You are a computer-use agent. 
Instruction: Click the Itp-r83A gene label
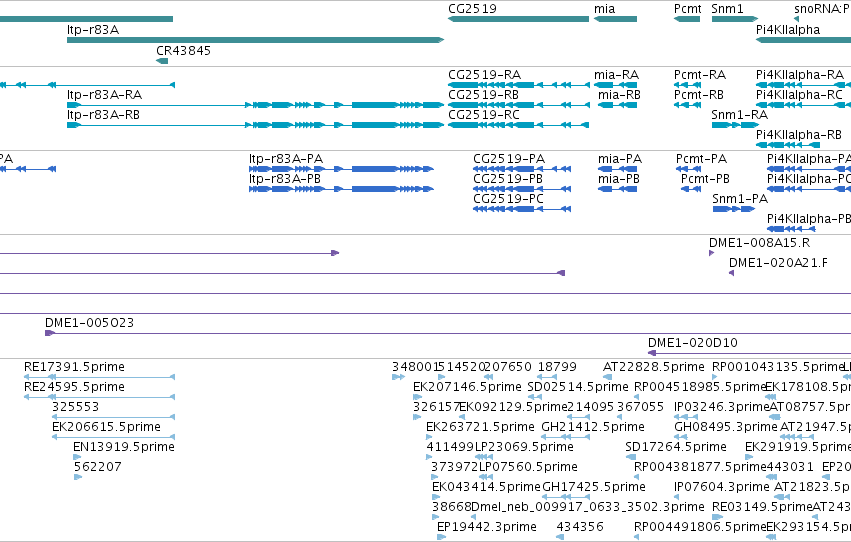coord(93,29)
